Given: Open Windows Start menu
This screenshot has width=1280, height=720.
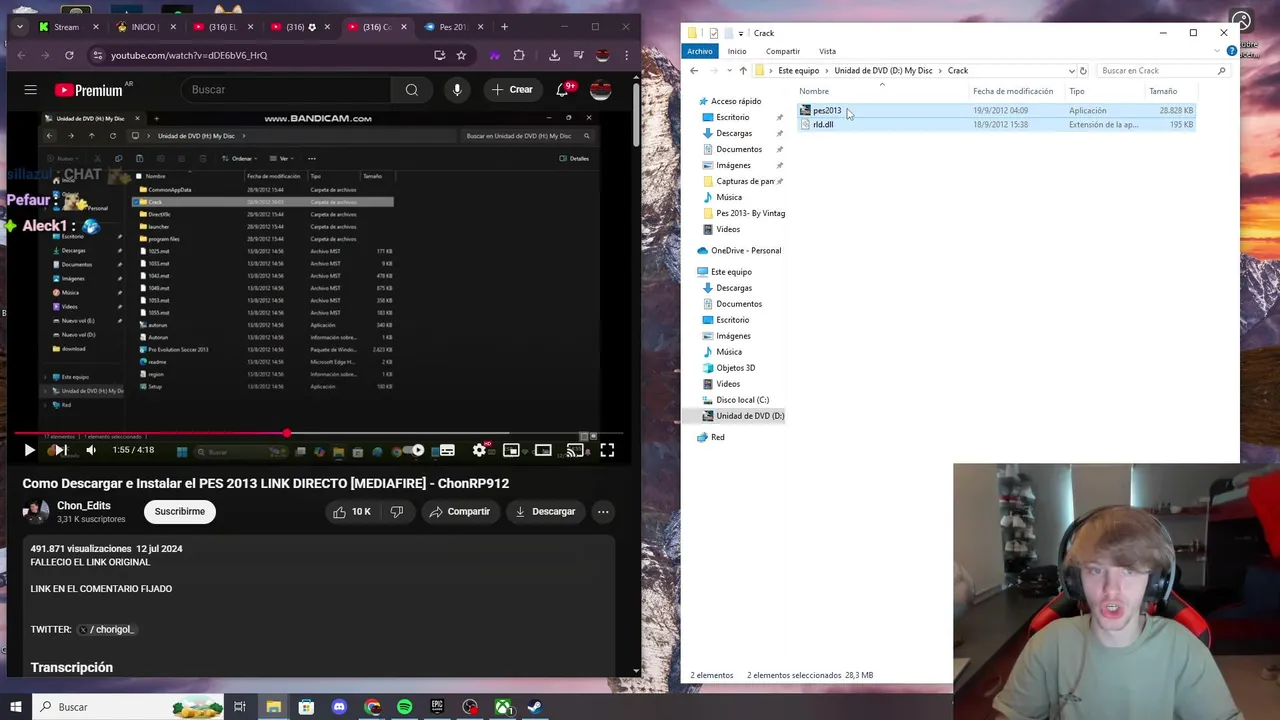Looking at the screenshot, I should (x=16, y=707).
